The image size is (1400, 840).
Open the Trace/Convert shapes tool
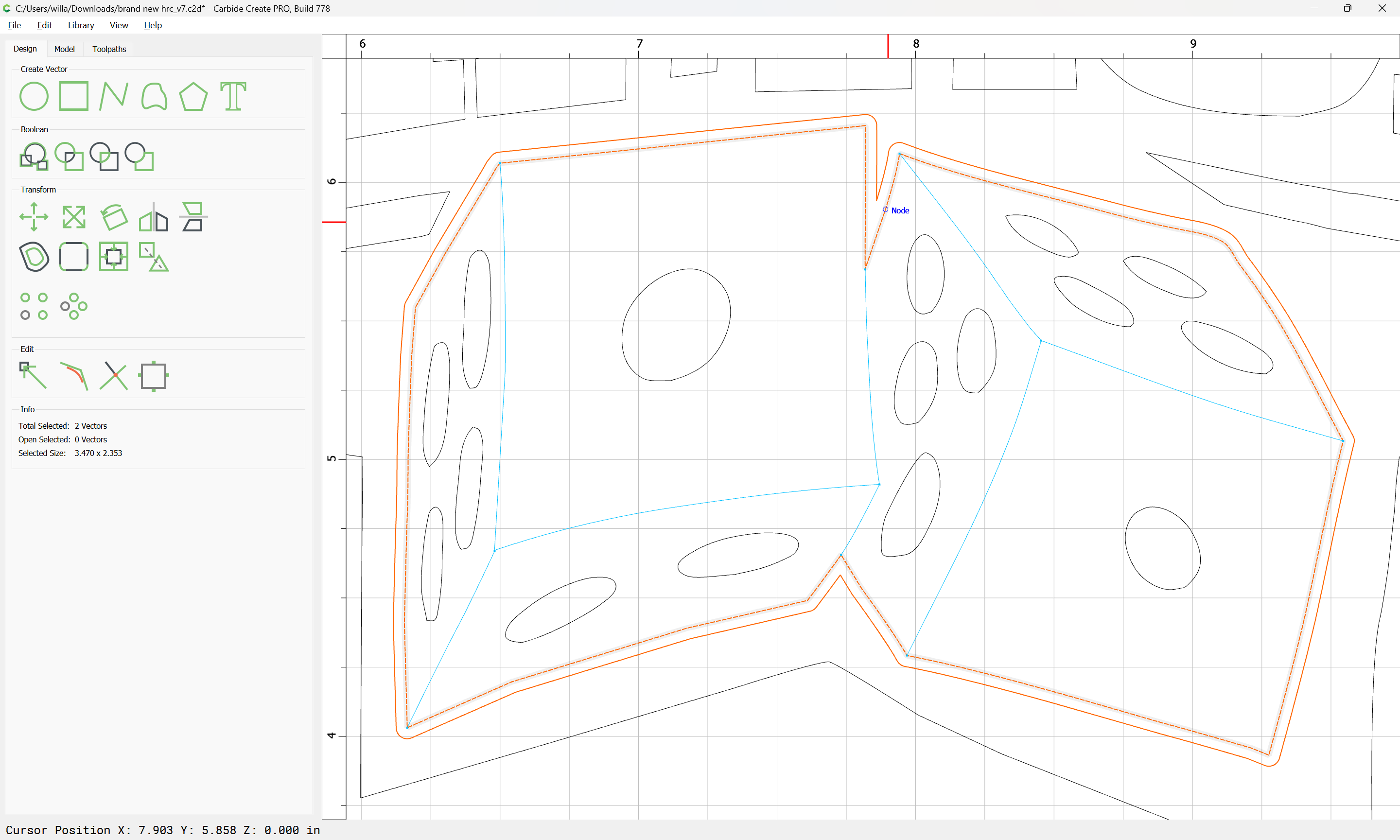click(x=153, y=257)
